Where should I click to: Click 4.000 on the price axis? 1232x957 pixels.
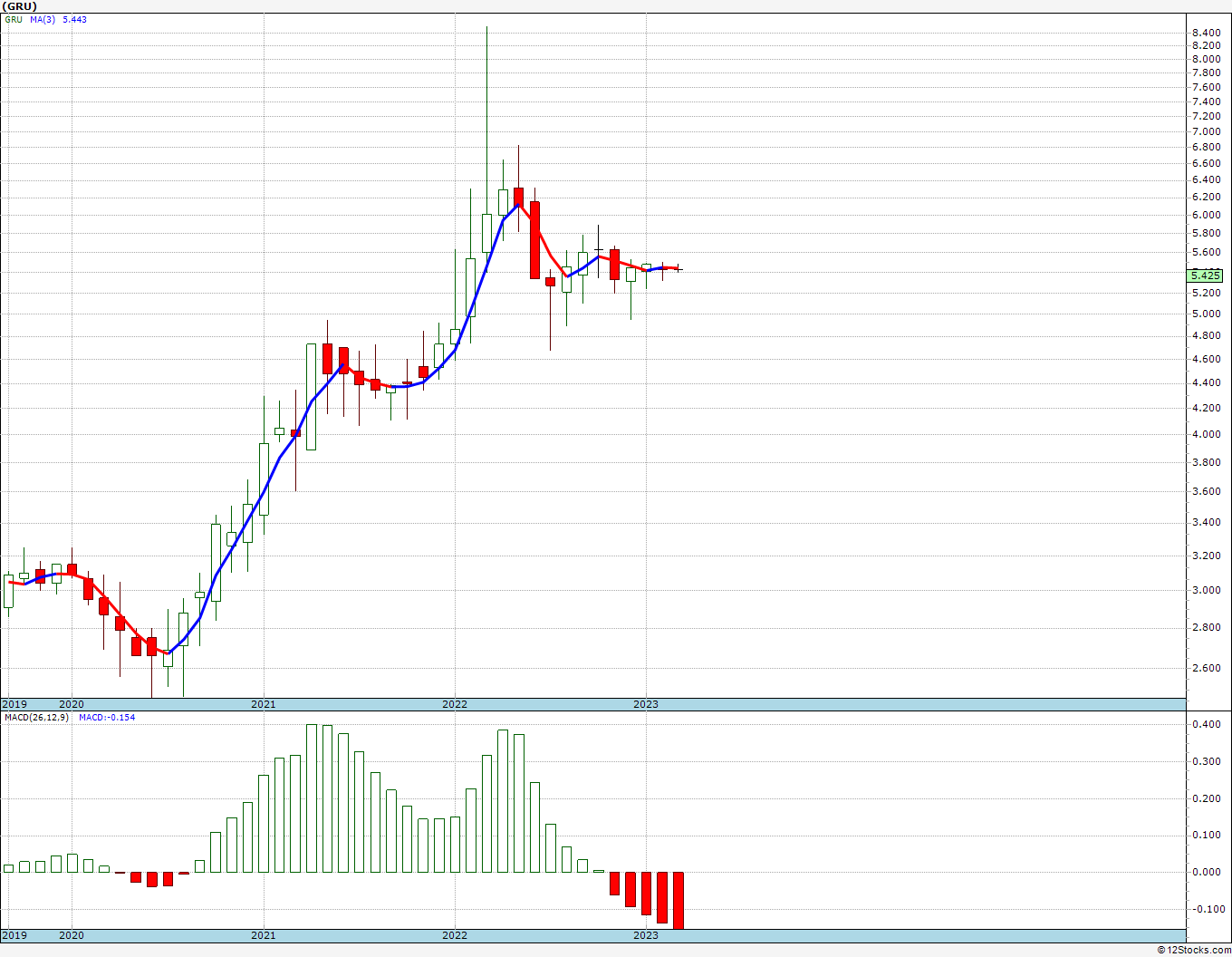pos(1206,434)
